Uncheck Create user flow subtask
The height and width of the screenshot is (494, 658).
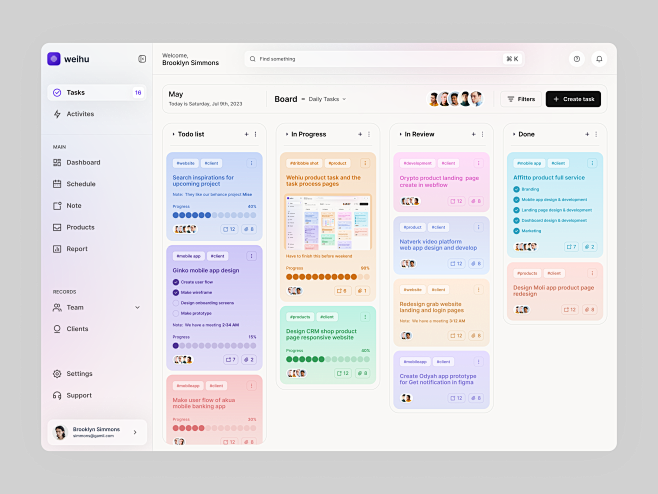[x=176, y=282]
